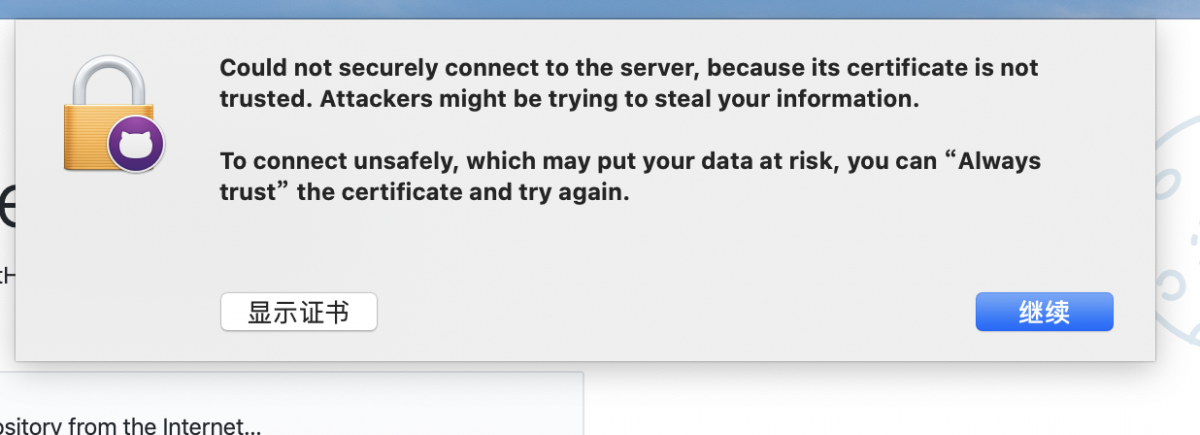Click the 显示证书 (Show Certificate) button

pyautogui.click(x=298, y=312)
